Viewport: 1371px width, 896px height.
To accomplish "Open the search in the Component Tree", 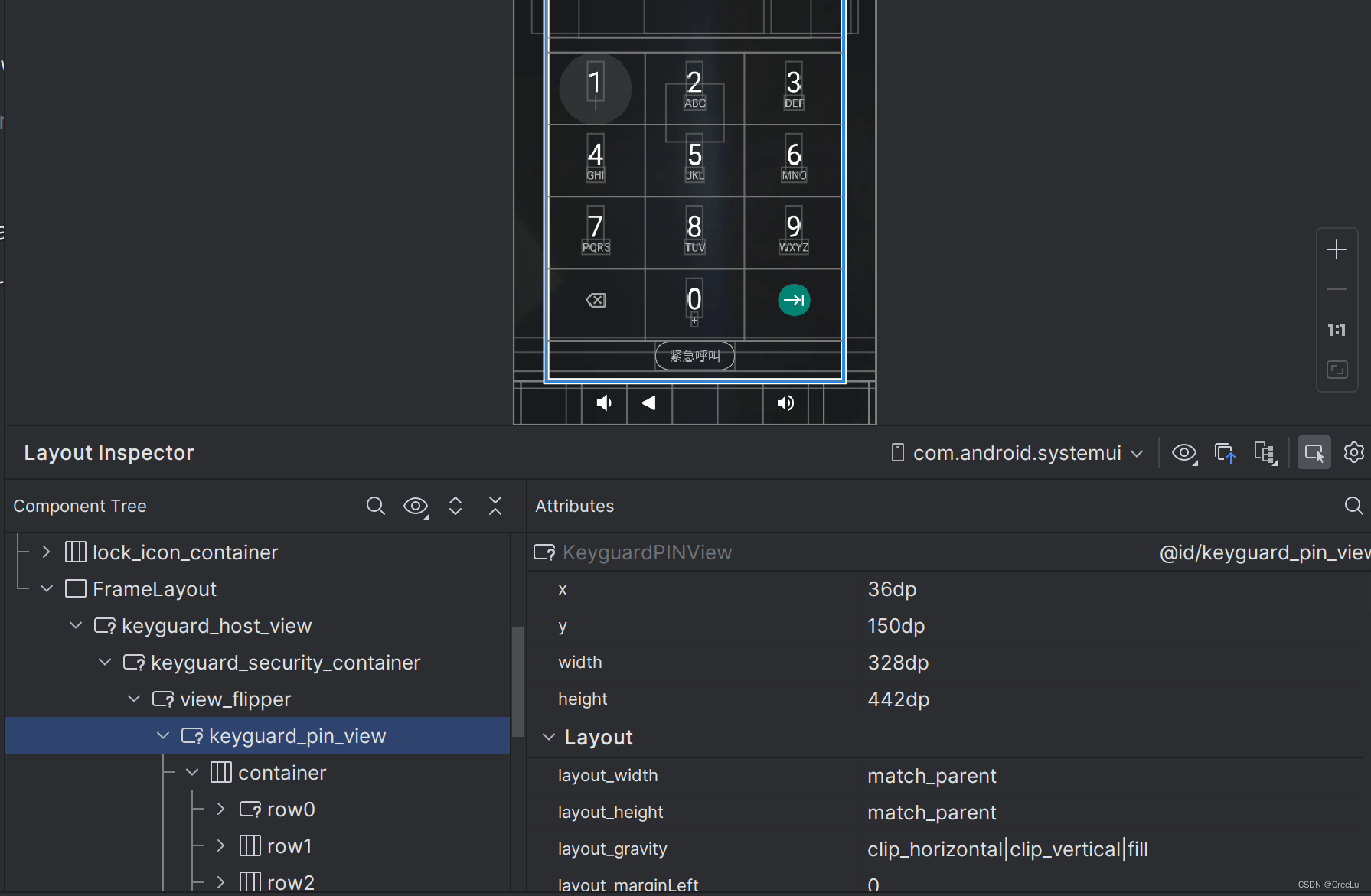I will (x=375, y=506).
